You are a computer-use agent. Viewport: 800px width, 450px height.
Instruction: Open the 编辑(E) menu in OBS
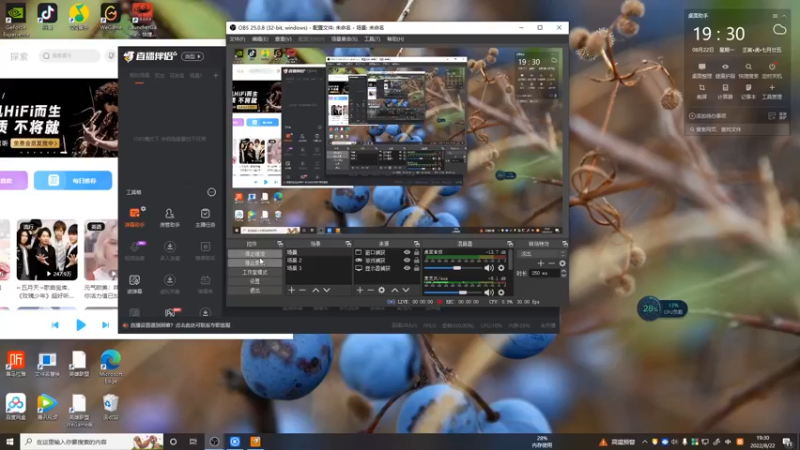260,39
